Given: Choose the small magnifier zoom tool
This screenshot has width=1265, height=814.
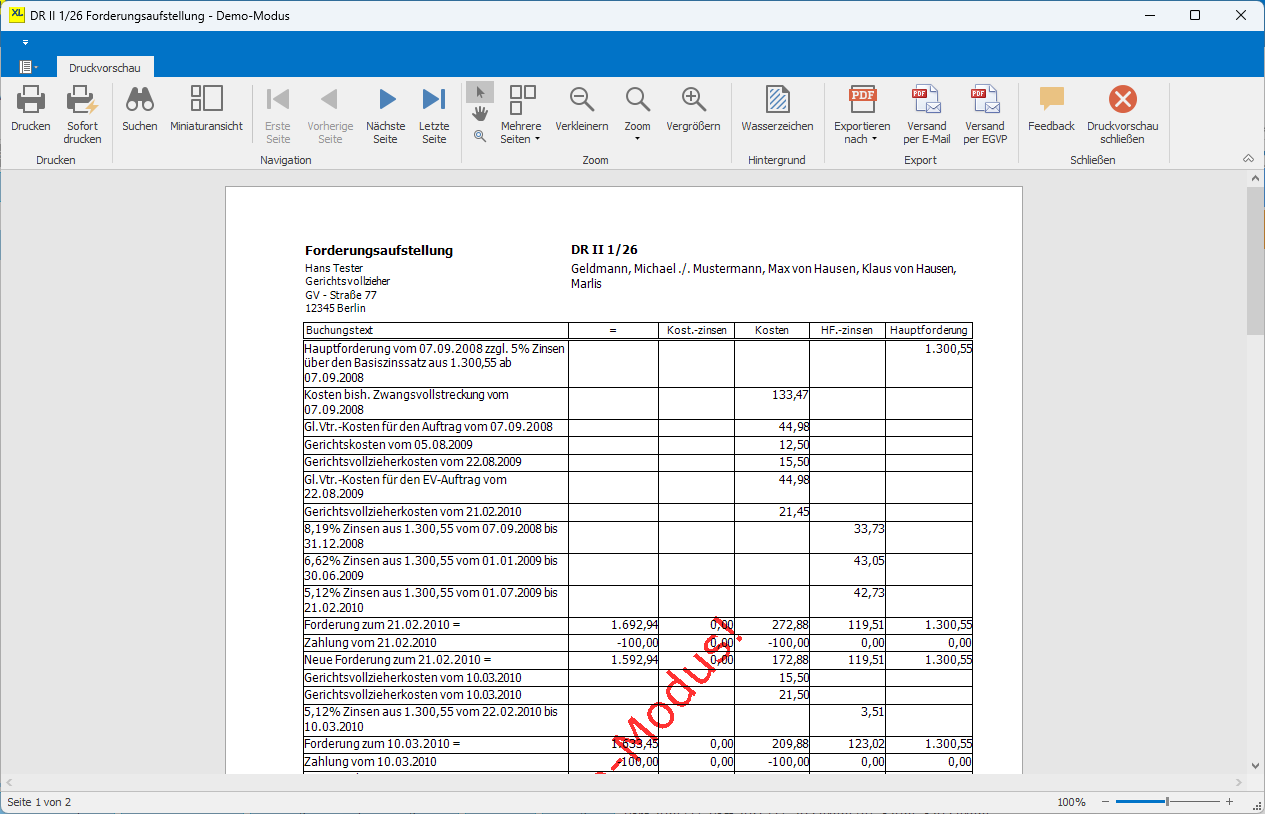Looking at the screenshot, I should click(480, 136).
